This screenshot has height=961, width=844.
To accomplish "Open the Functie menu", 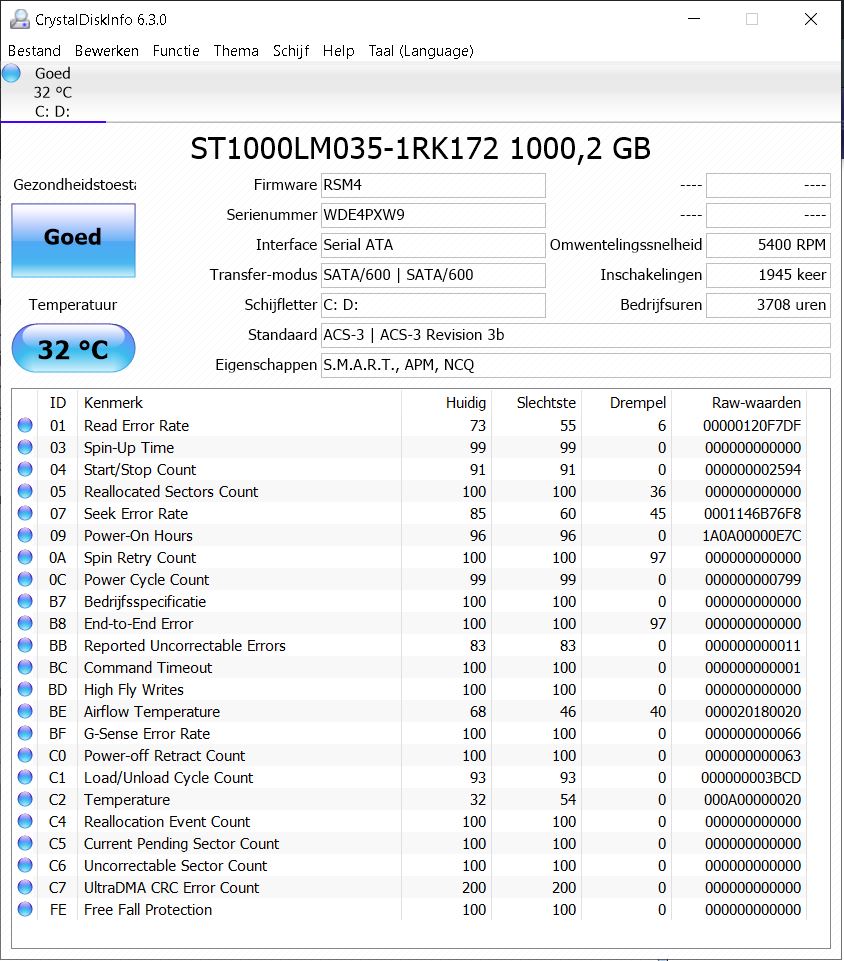I will [176, 51].
